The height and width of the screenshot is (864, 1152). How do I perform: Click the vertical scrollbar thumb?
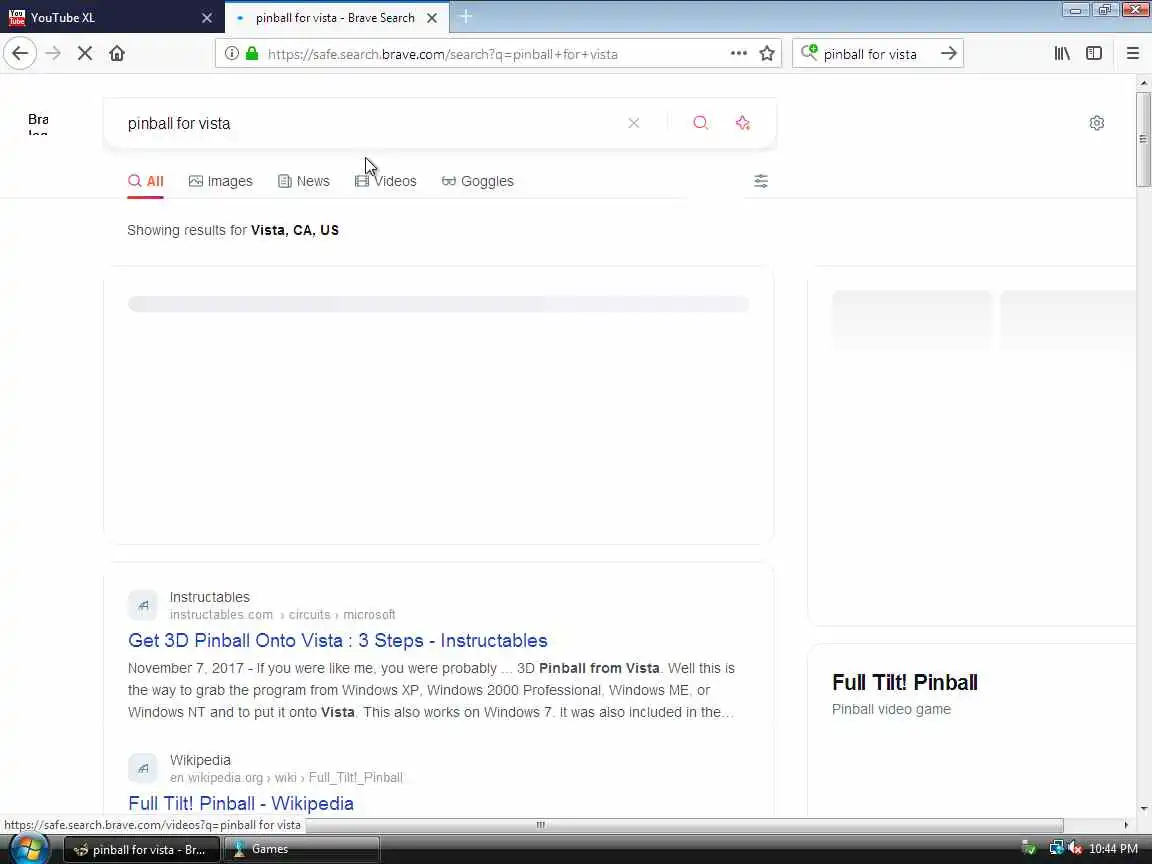[x=1143, y=139]
